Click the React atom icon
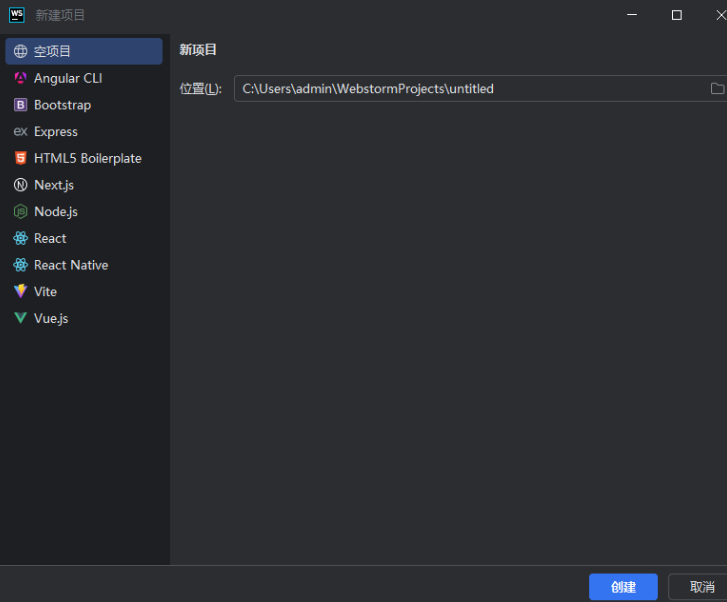 (x=20, y=238)
